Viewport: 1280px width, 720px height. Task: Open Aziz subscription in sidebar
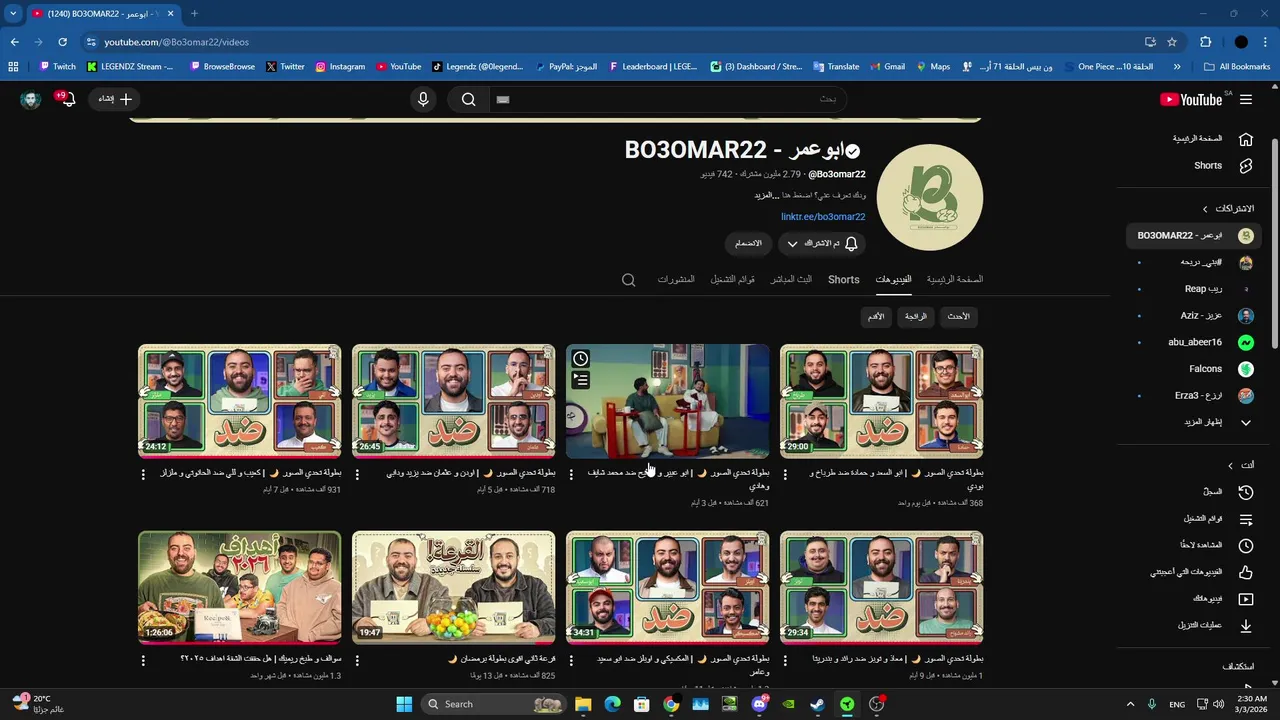[x=1194, y=316]
